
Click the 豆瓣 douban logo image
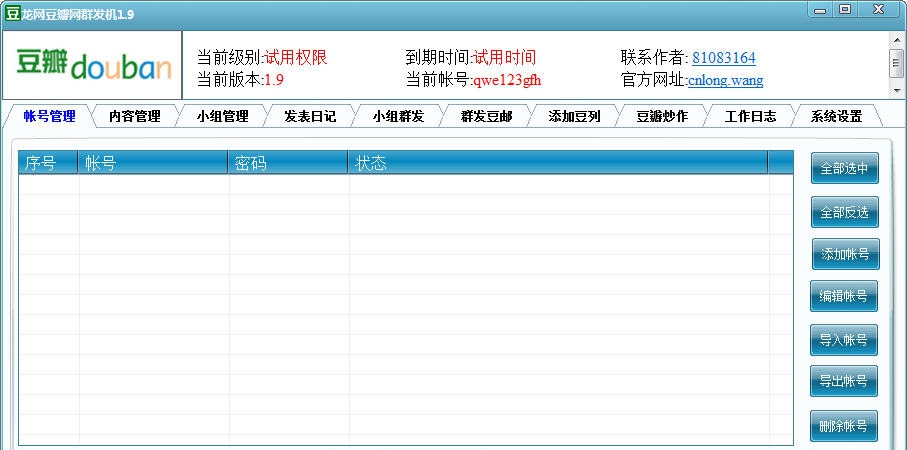93,65
